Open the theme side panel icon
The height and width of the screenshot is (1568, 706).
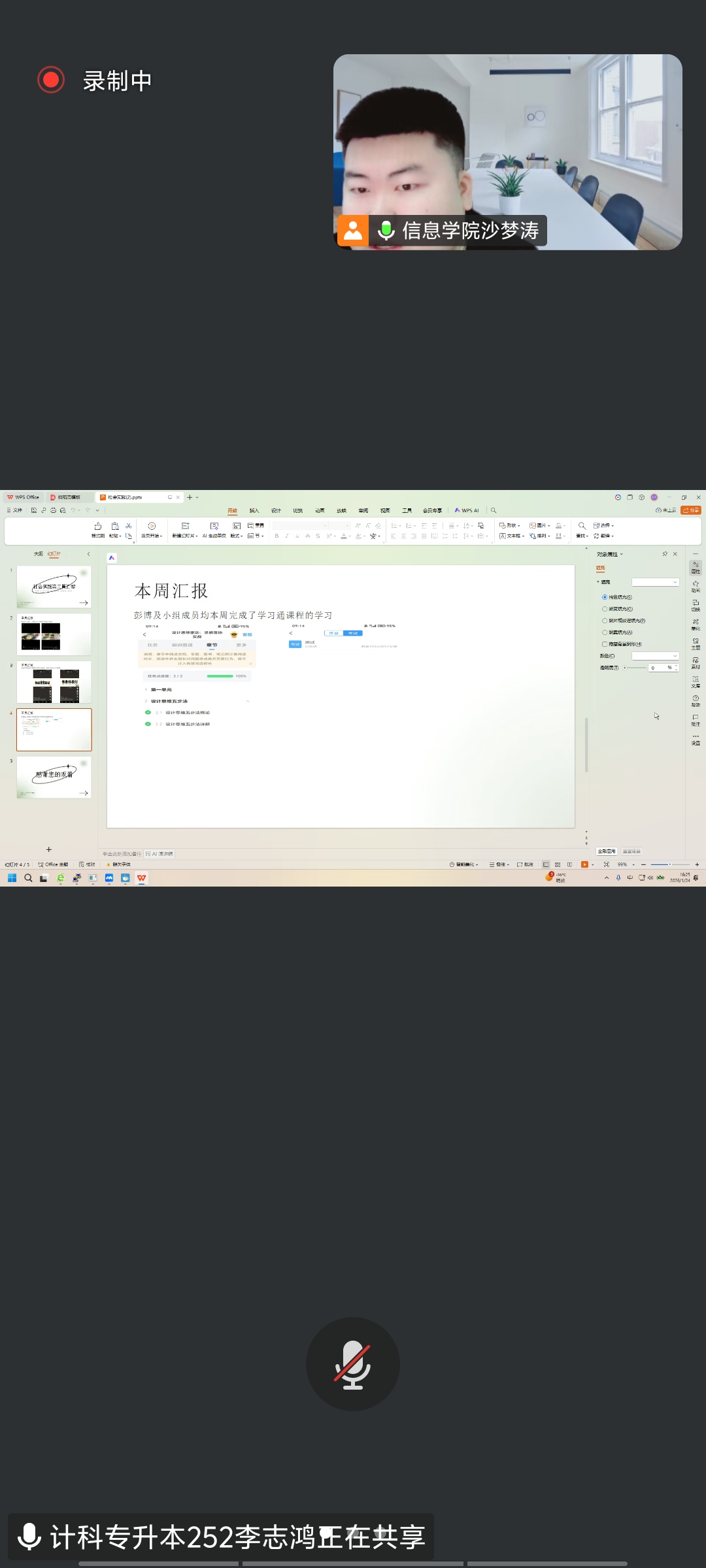click(x=696, y=643)
